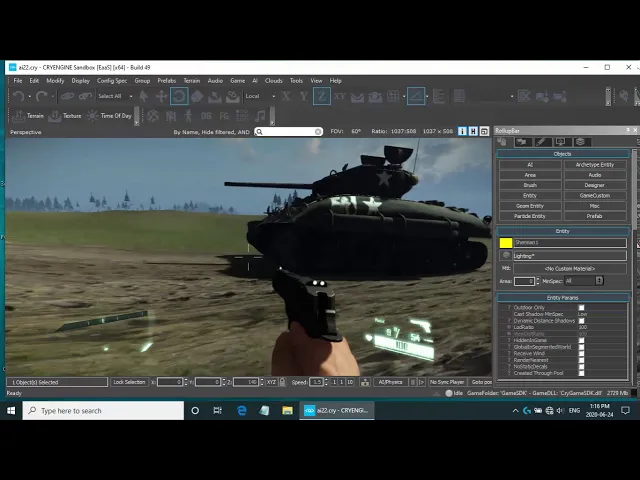
Task: Toggle the snap-to-grid icon
Action: (393, 96)
